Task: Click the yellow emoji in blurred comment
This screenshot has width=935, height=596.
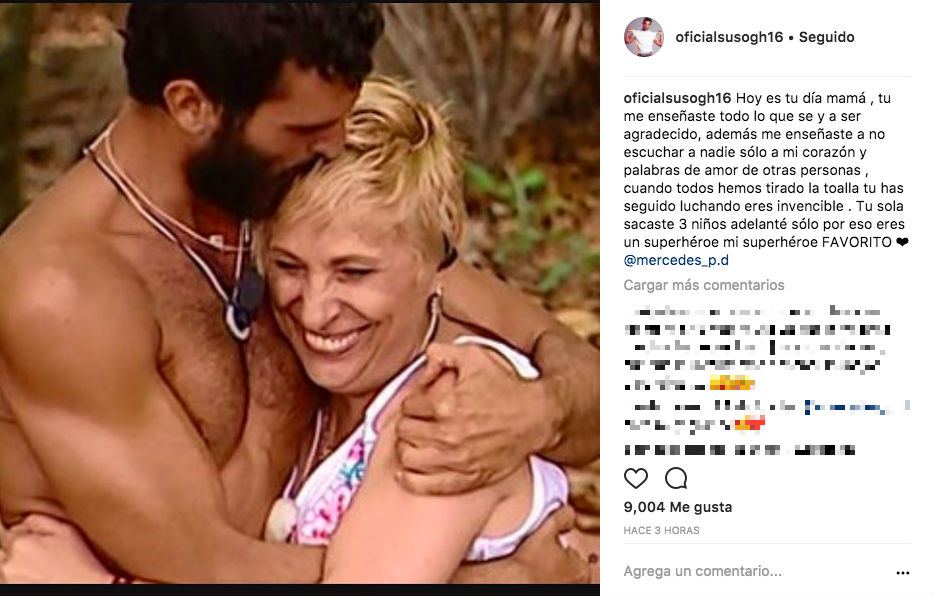Action: tap(732, 384)
